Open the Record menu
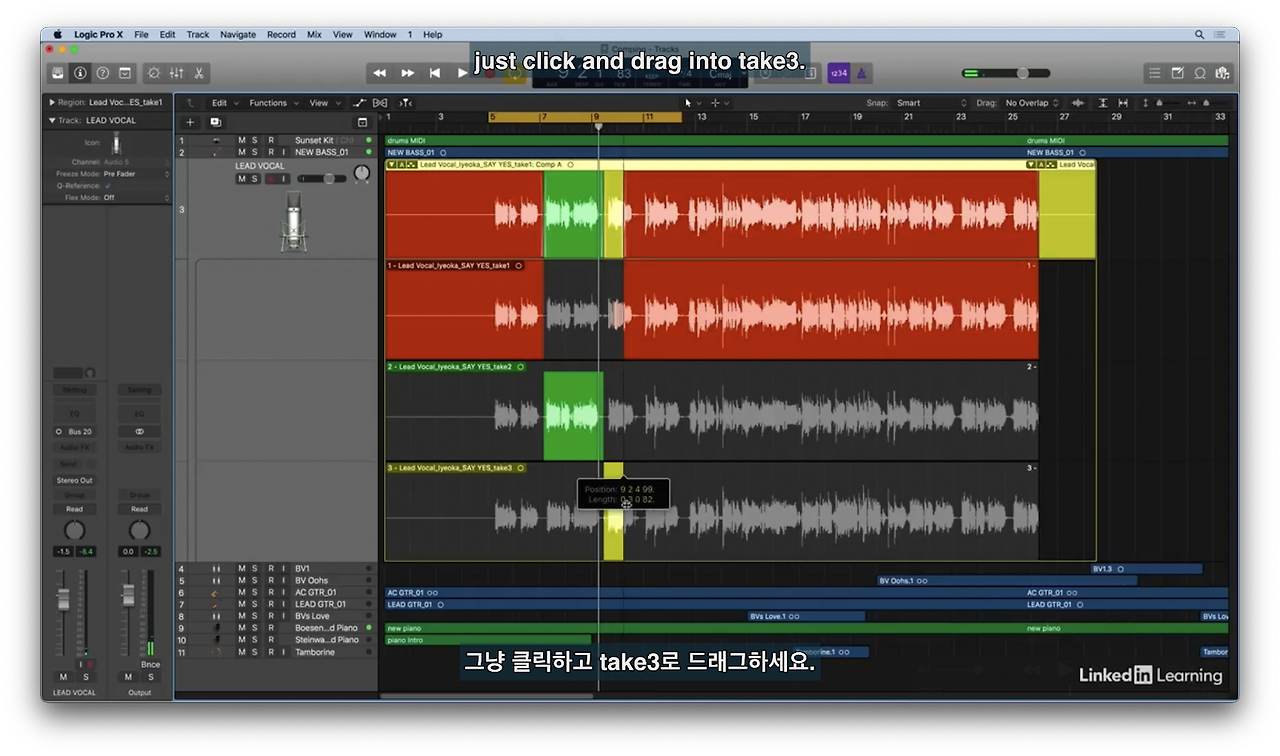This screenshot has width=1280, height=756. [281, 34]
